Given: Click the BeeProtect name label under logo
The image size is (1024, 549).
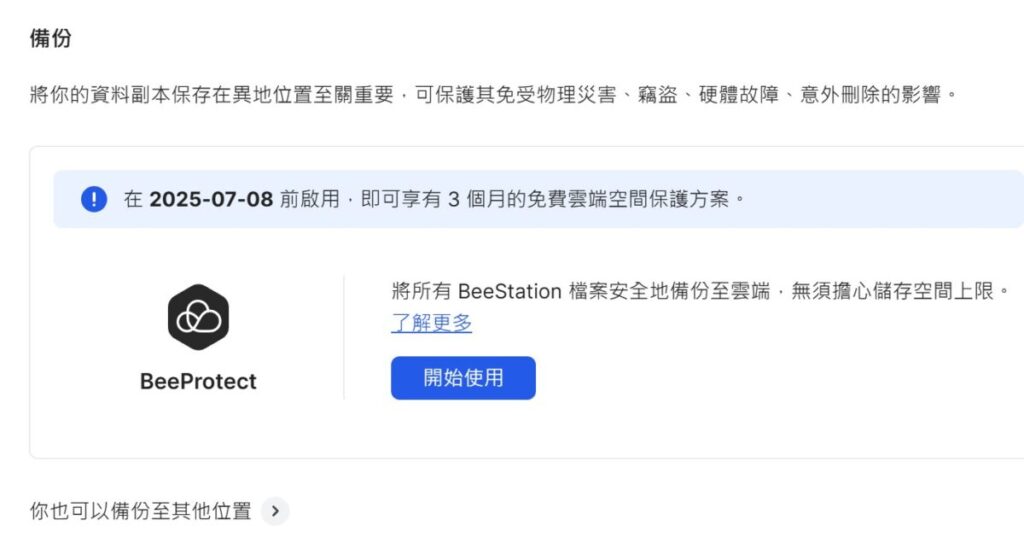Looking at the screenshot, I should click(x=199, y=381).
